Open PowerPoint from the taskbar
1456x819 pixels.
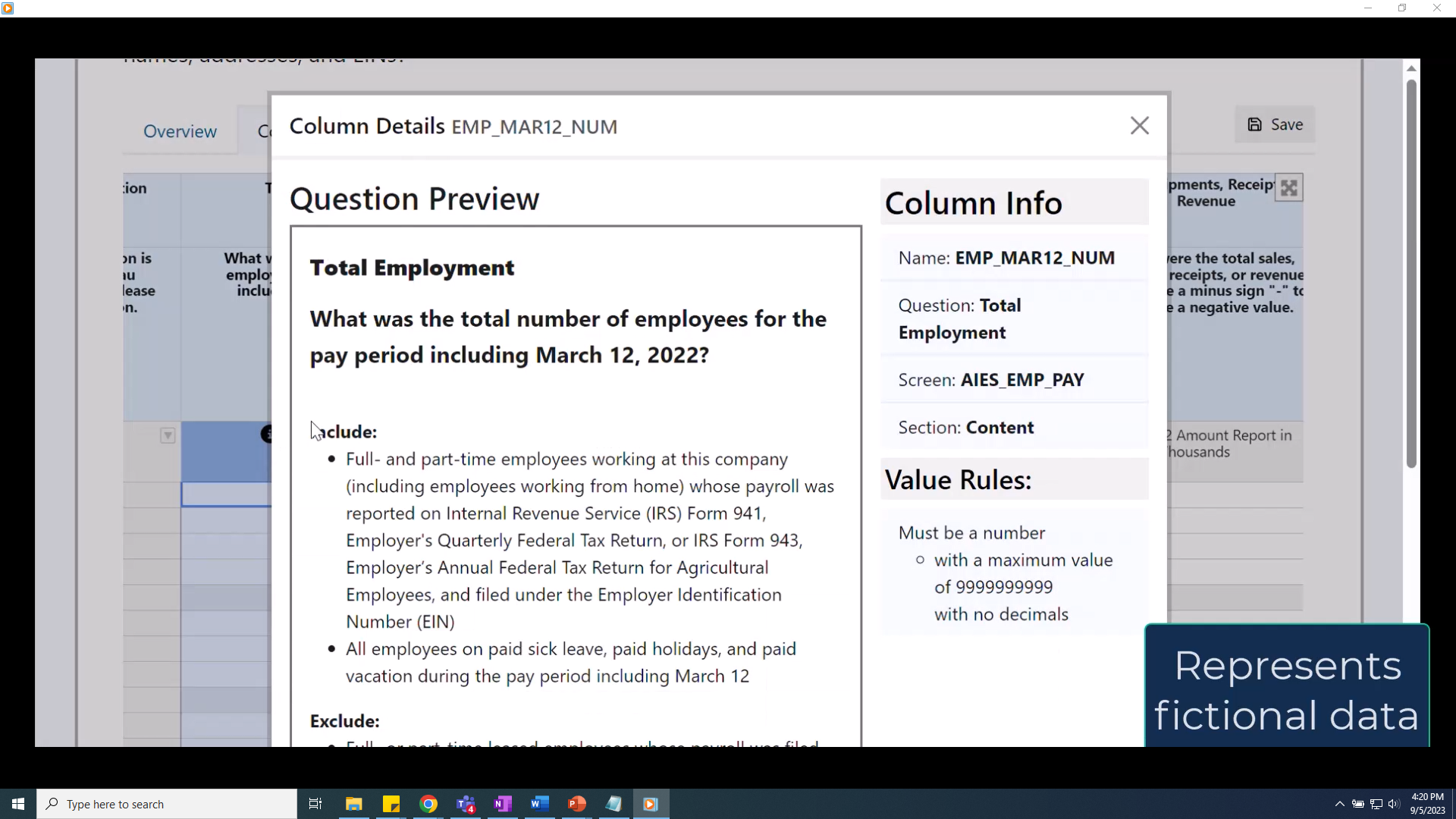(576, 804)
